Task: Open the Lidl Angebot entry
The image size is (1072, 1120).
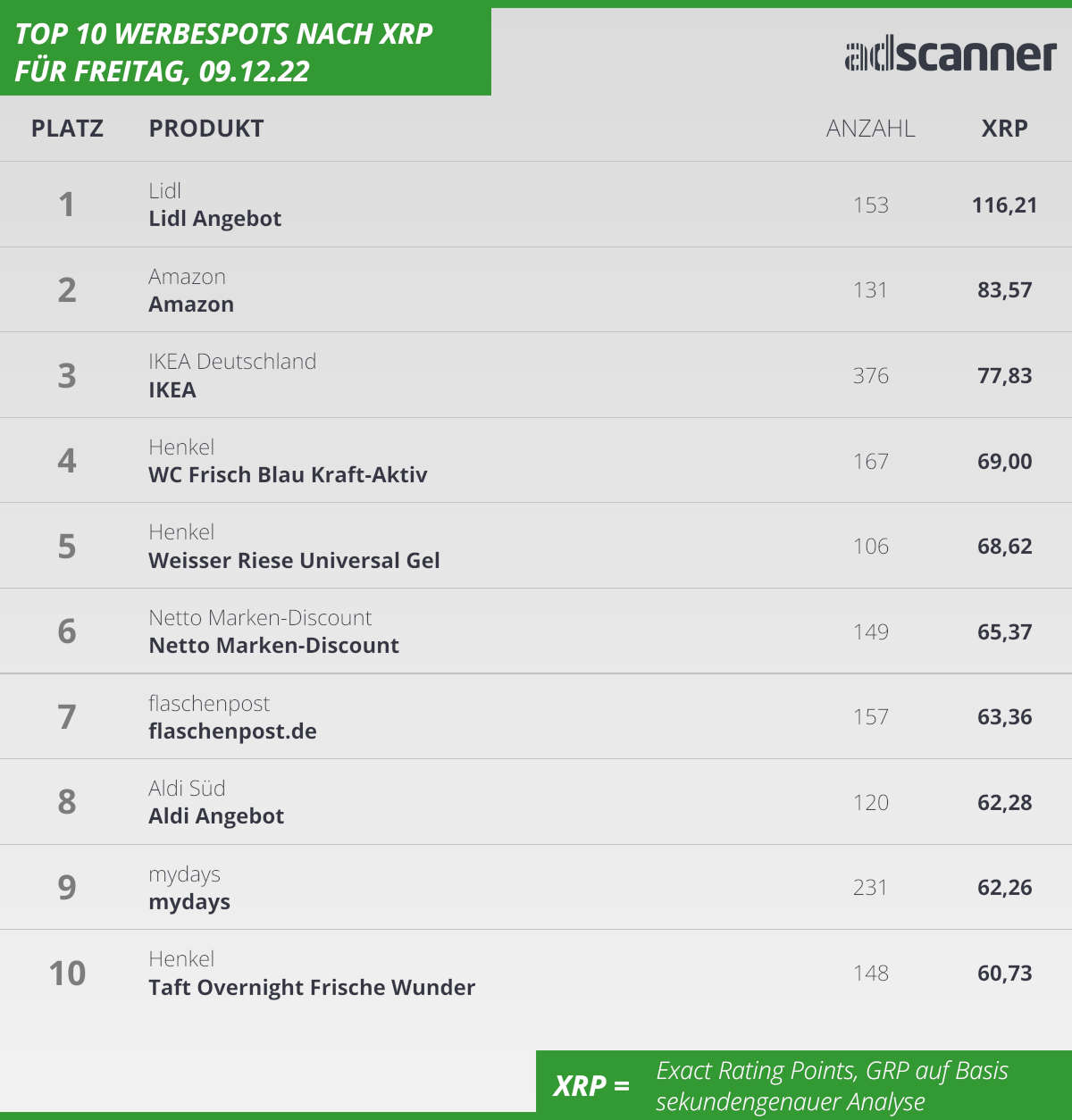Action: tap(215, 219)
